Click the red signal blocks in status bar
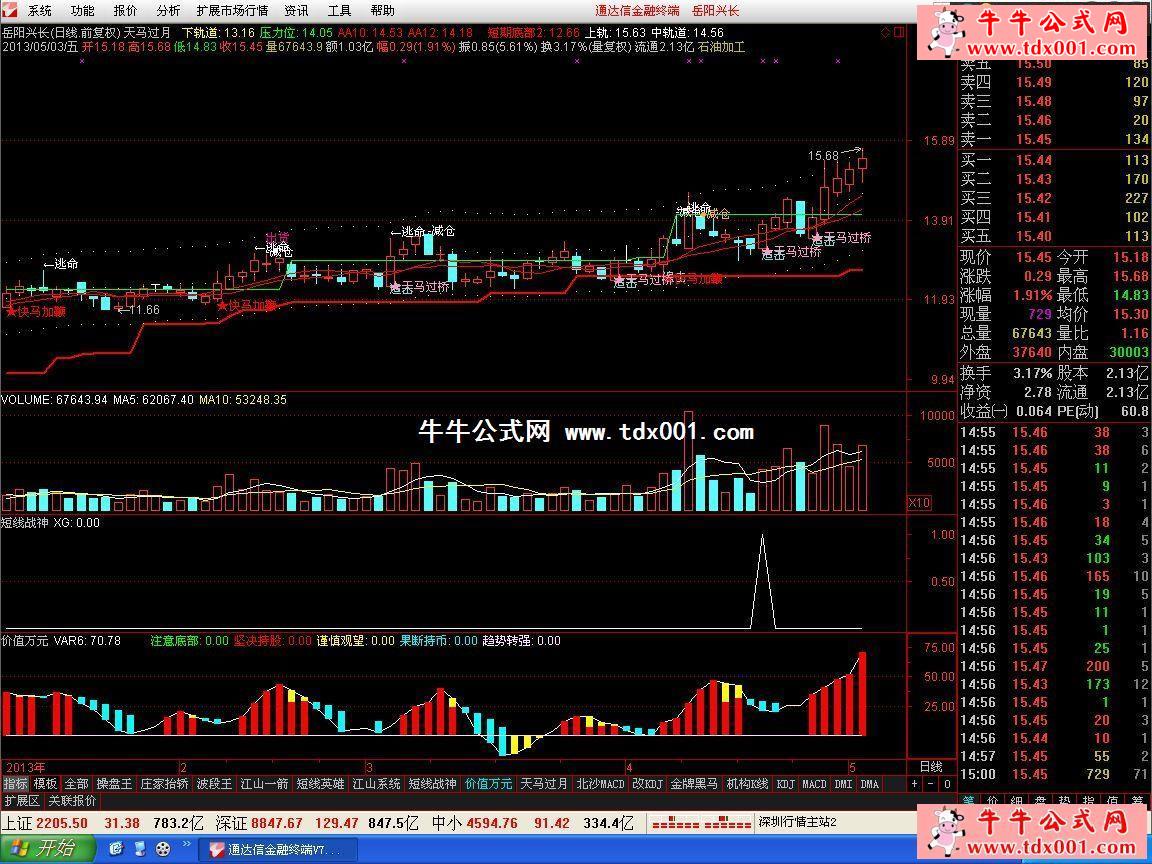Image resolution: width=1152 pixels, height=864 pixels. [x=700, y=823]
